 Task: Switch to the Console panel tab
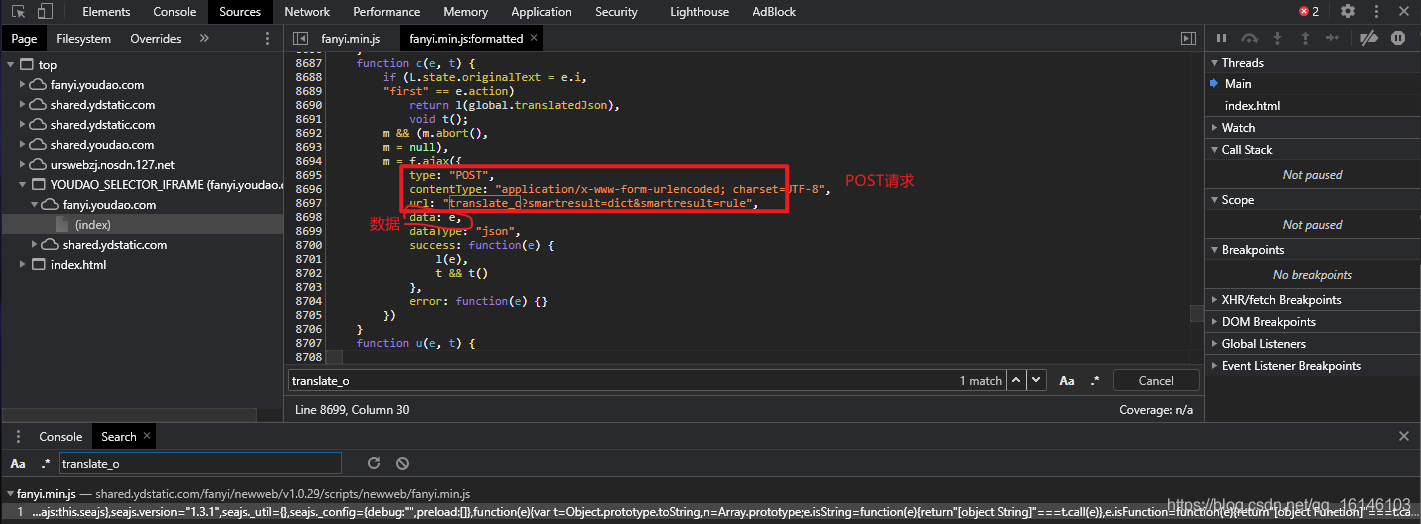[175, 12]
